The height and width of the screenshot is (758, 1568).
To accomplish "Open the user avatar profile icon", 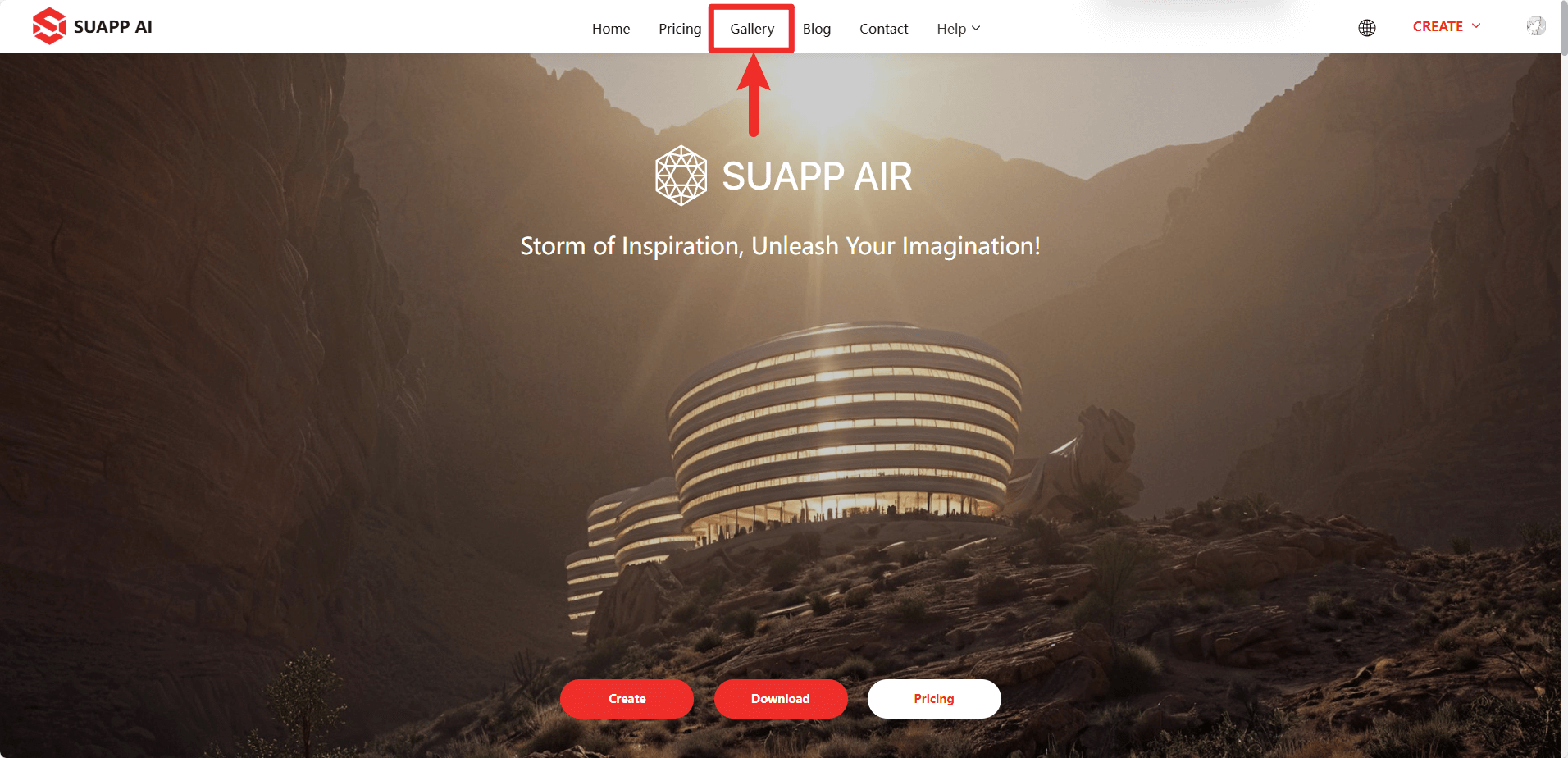I will [1536, 26].
